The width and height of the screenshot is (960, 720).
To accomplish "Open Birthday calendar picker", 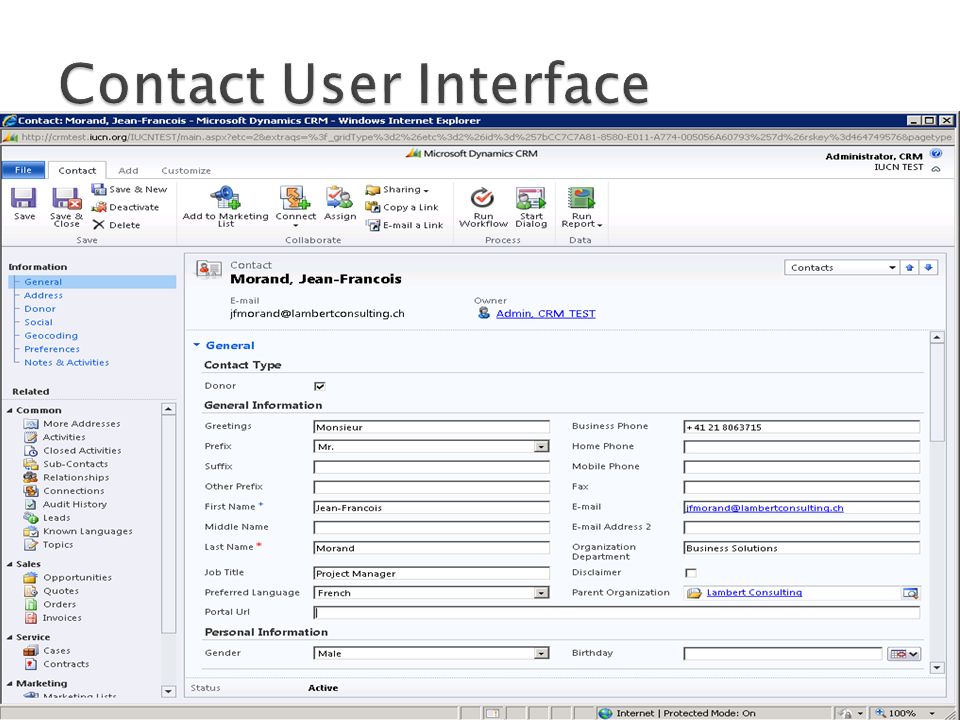I will point(904,654).
